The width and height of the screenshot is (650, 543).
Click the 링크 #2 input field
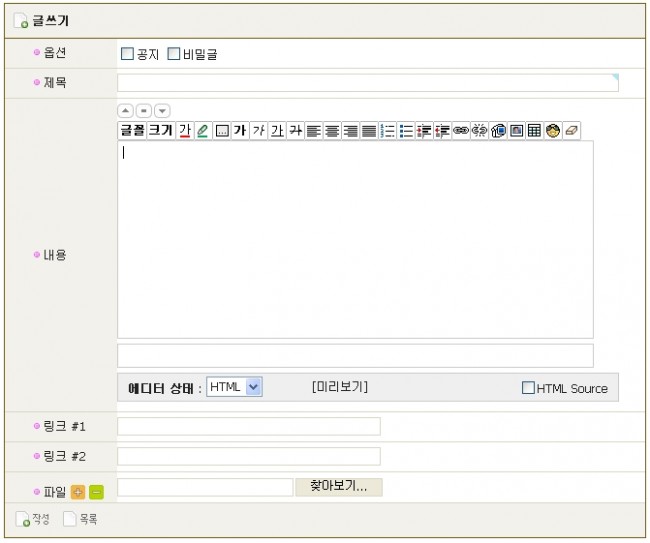tap(249, 456)
